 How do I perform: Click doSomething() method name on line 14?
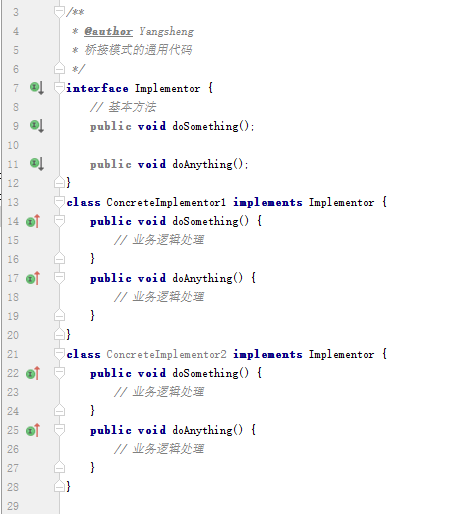pos(211,221)
